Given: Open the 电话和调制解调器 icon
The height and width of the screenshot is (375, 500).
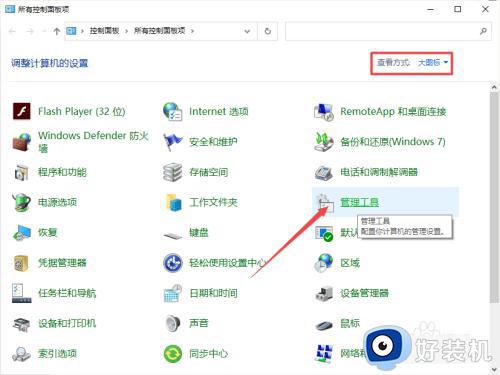Looking at the screenshot, I should point(324,172).
